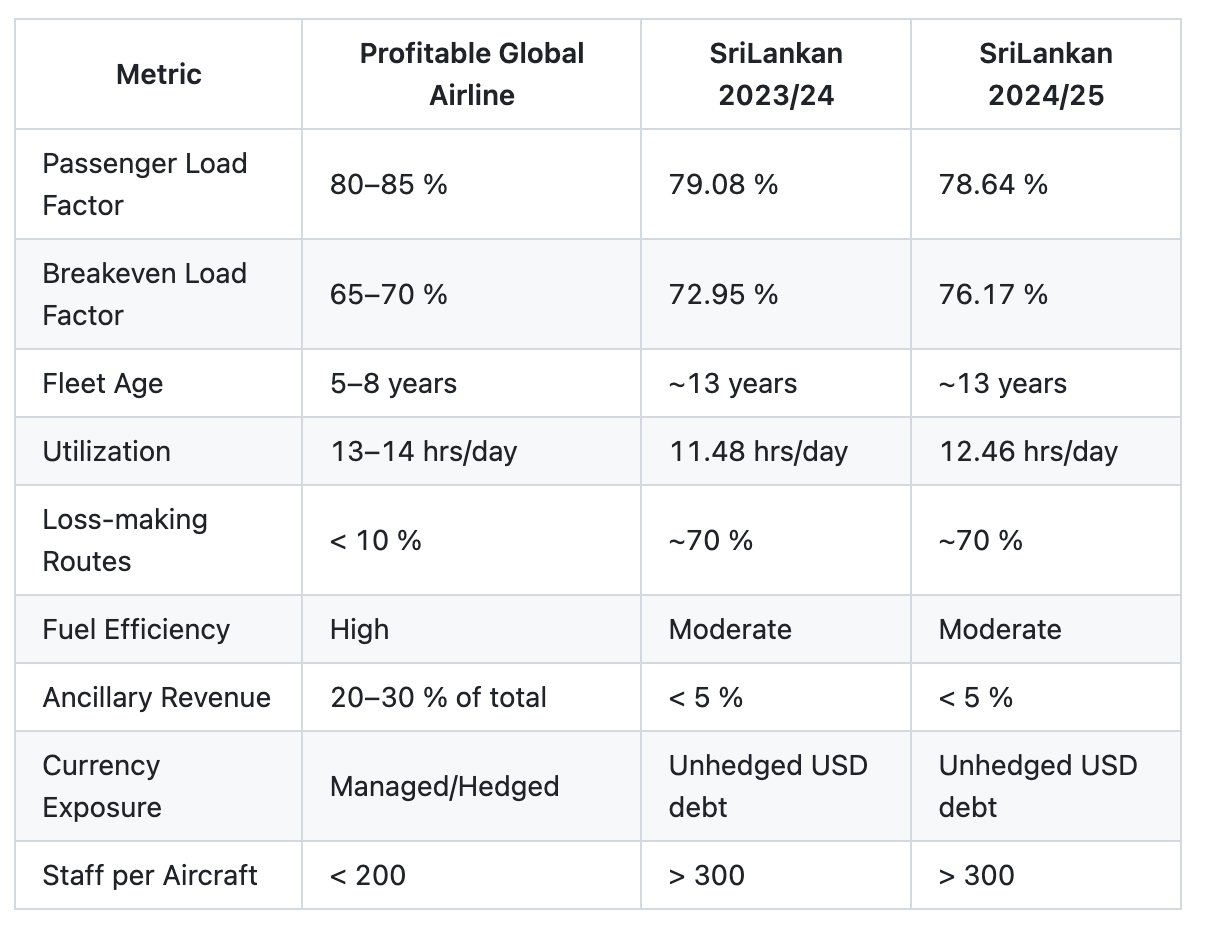Viewport: 1208px width, 942px height.
Task: Select the Staff per Aircraft label
Action: click(x=150, y=875)
